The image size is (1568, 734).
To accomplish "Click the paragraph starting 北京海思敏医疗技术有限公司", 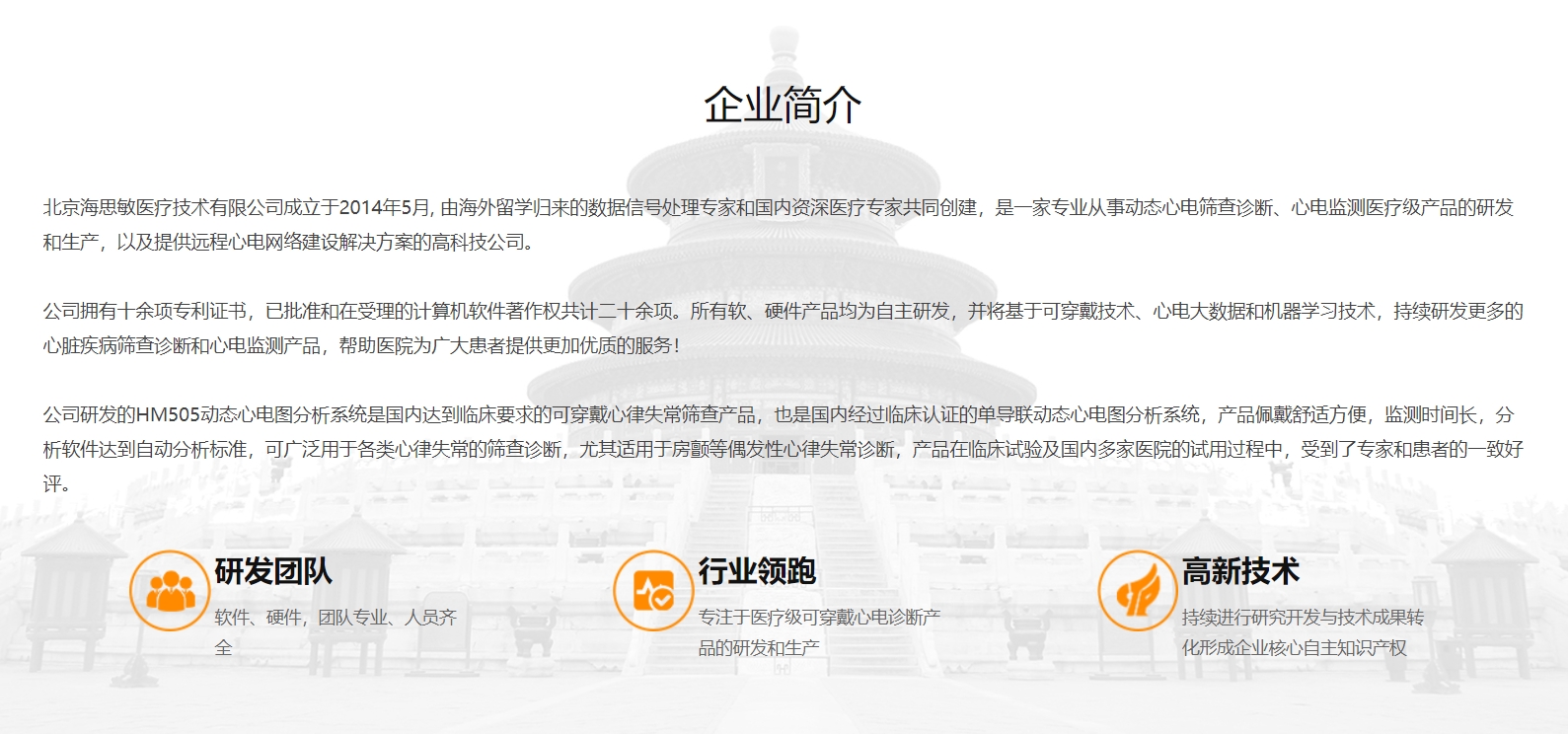I will [x=779, y=225].
